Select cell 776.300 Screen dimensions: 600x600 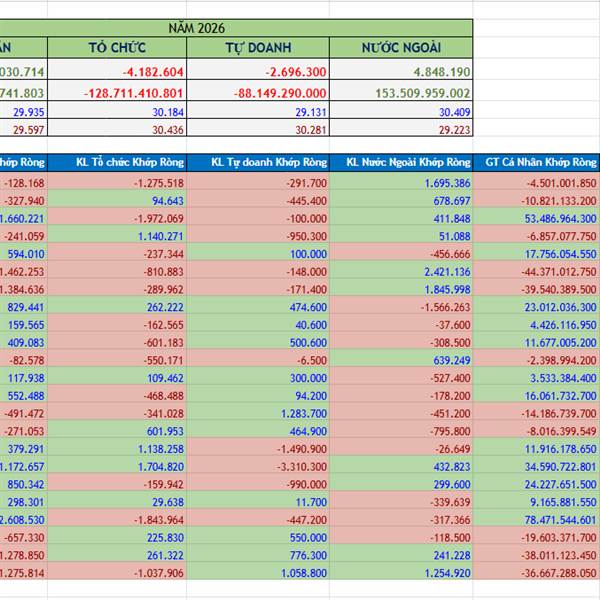[x=258, y=554]
